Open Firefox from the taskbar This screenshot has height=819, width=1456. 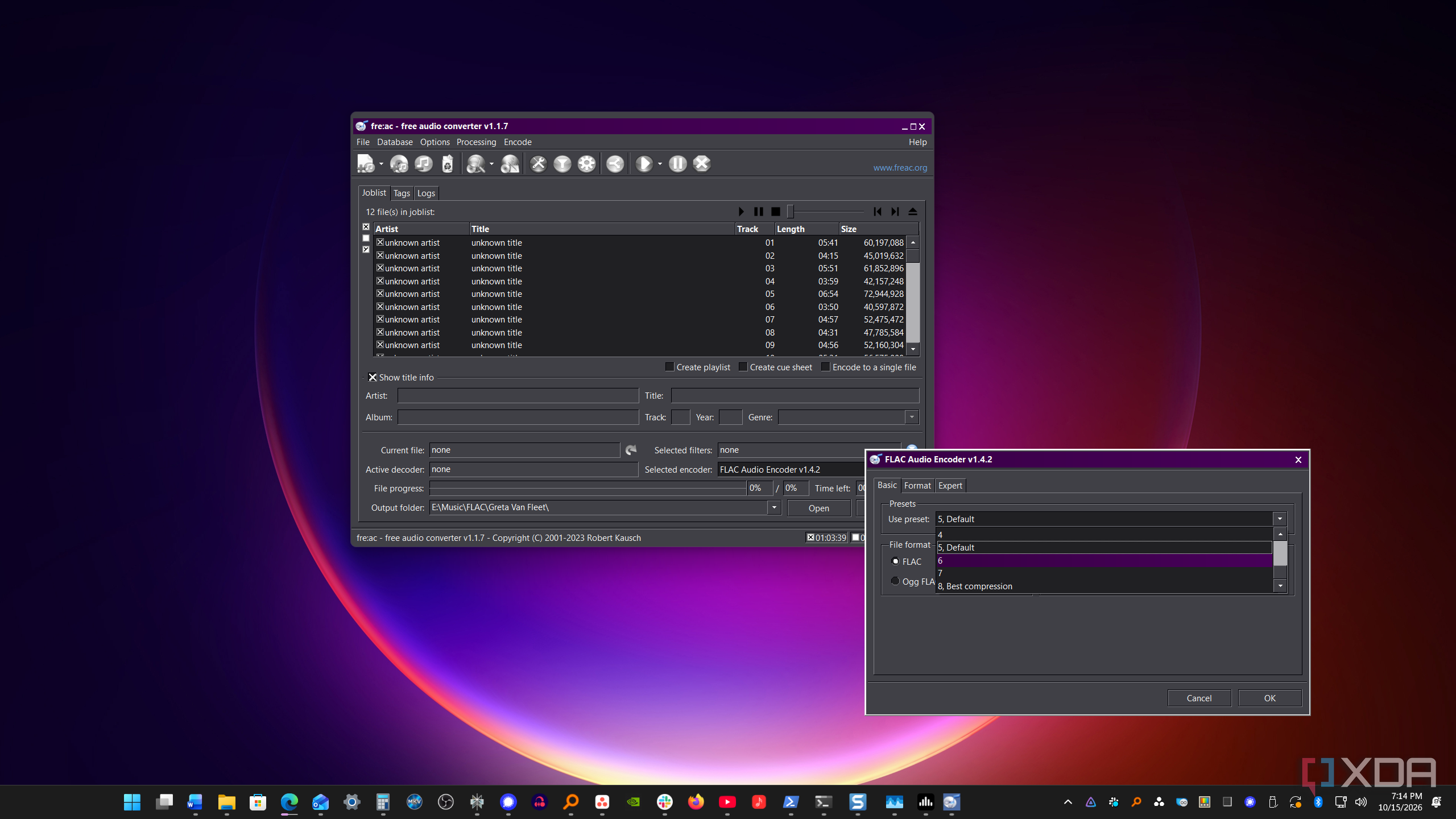696,802
